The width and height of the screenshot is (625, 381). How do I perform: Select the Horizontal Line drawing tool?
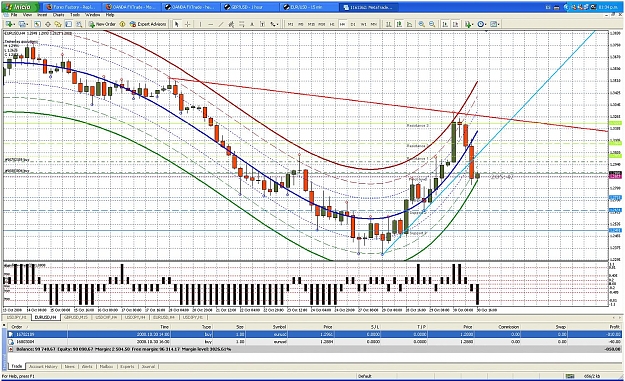coord(210,24)
